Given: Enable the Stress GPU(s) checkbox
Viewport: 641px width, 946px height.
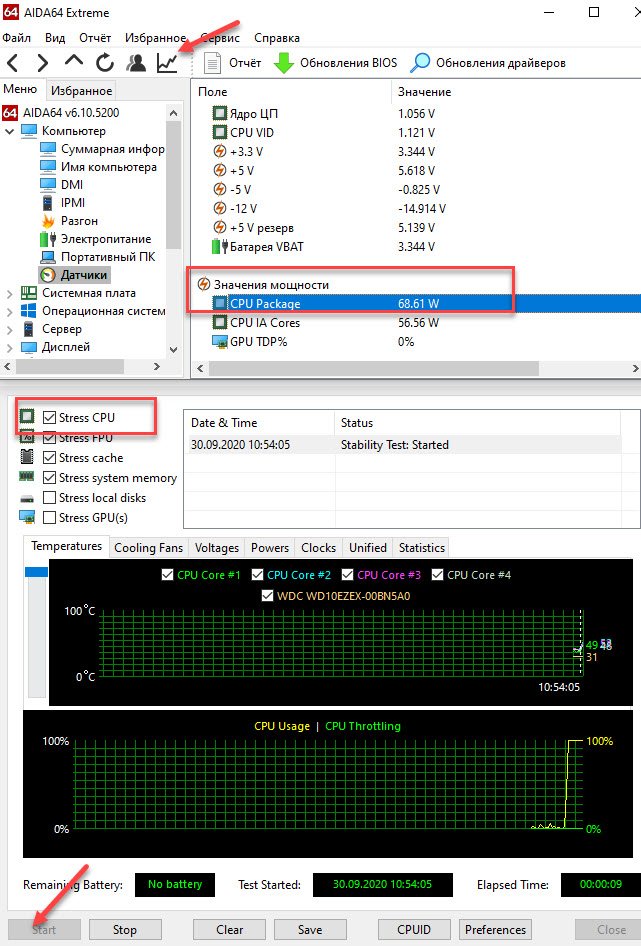Looking at the screenshot, I should coord(49,518).
